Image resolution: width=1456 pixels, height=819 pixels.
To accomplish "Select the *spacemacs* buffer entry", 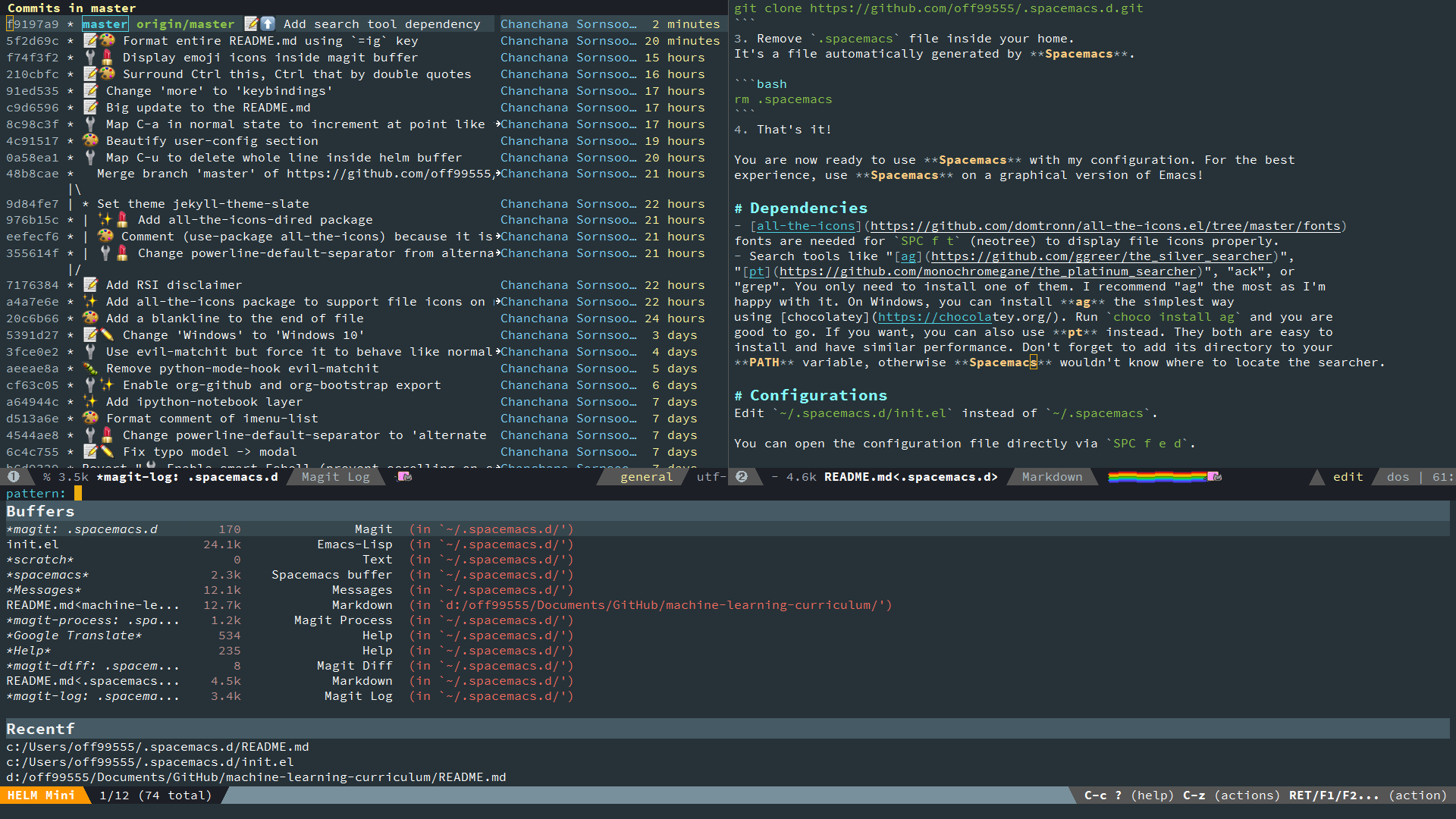I will pos(728,575).
